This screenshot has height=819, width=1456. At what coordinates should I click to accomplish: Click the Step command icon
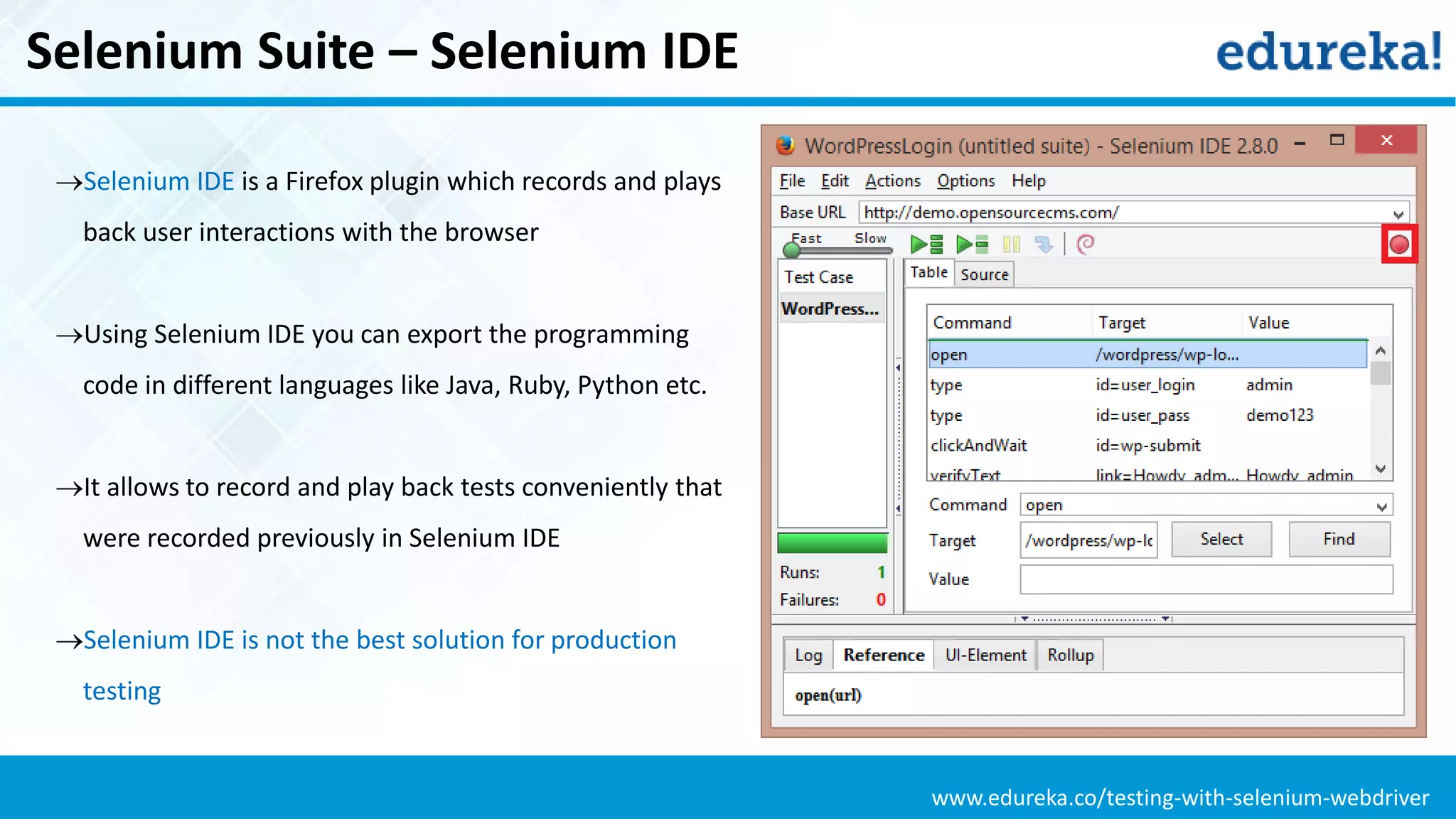pos(1044,245)
